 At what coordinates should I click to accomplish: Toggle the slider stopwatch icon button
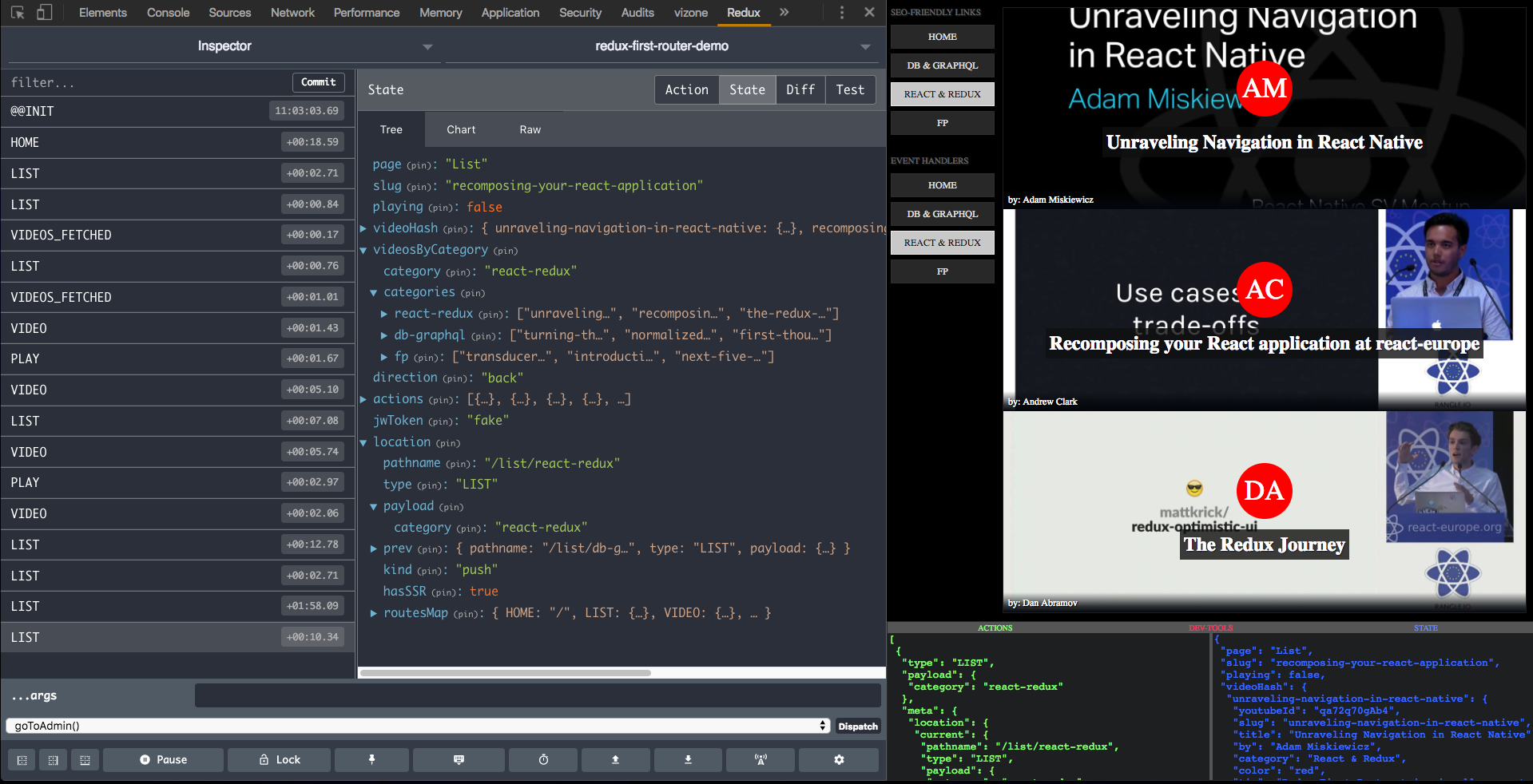(543, 760)
